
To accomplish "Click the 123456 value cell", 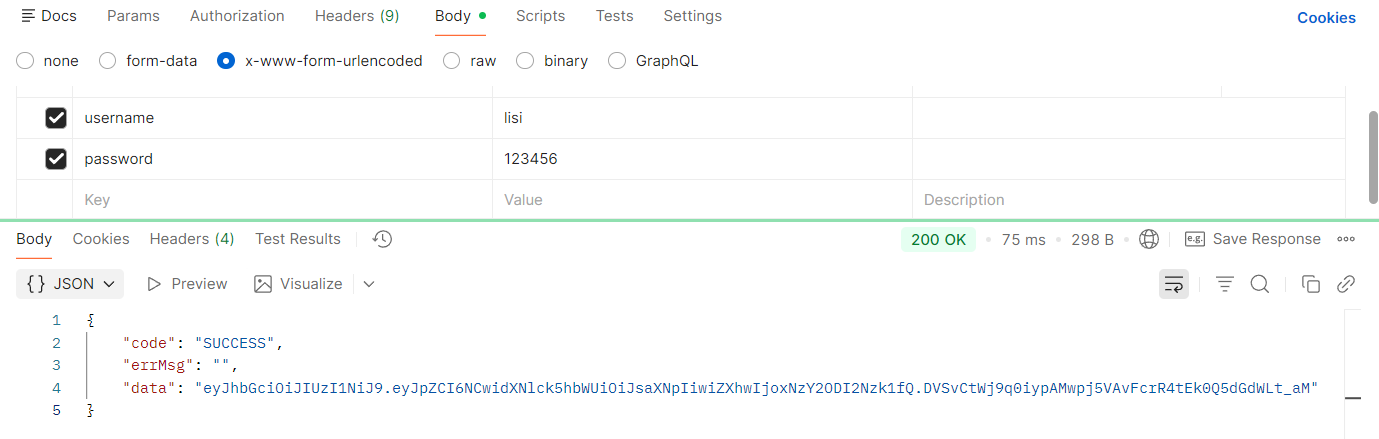I will tap(702, 159).
